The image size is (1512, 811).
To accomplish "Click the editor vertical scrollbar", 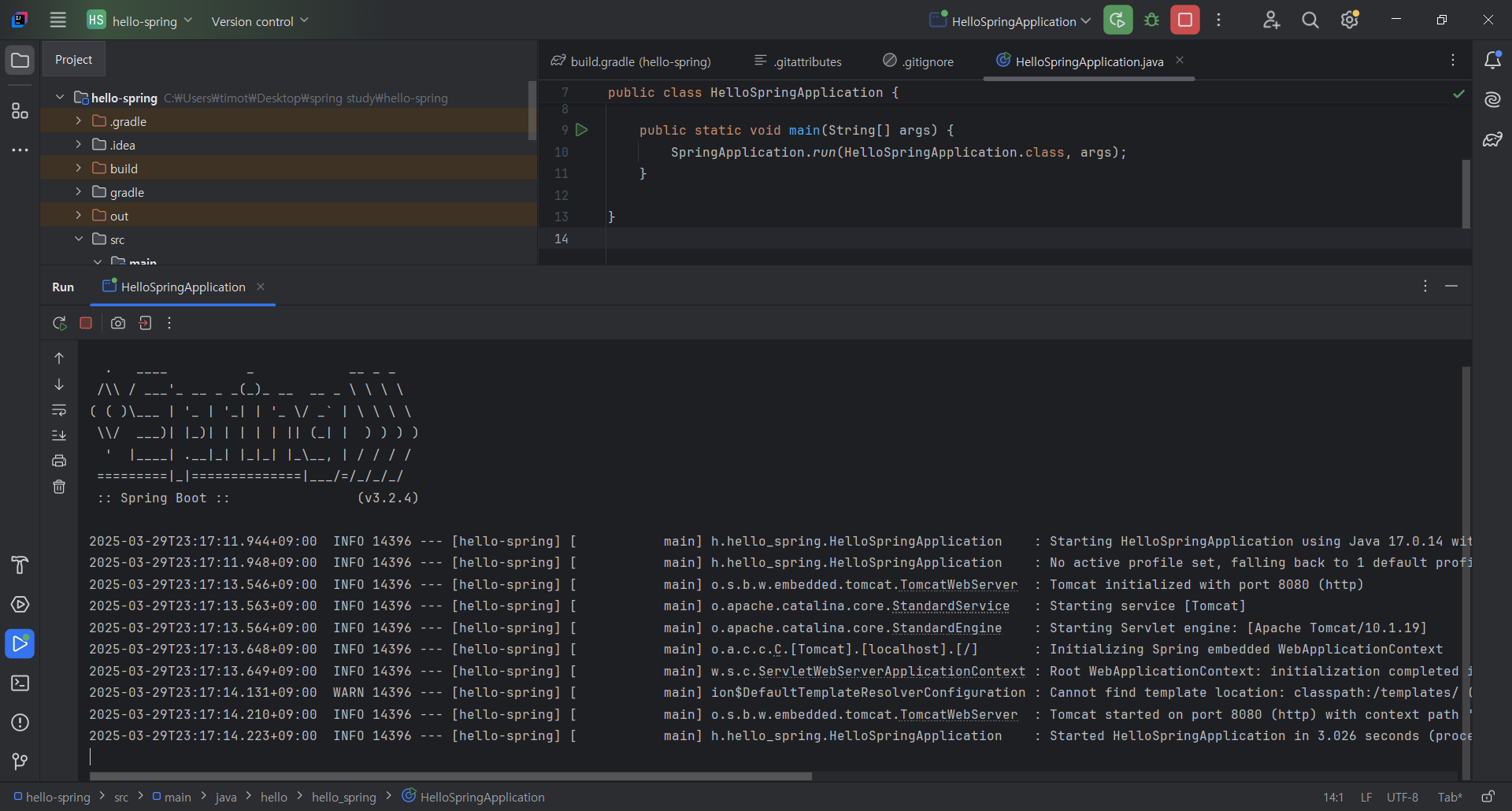I will tap(1466, 194).
